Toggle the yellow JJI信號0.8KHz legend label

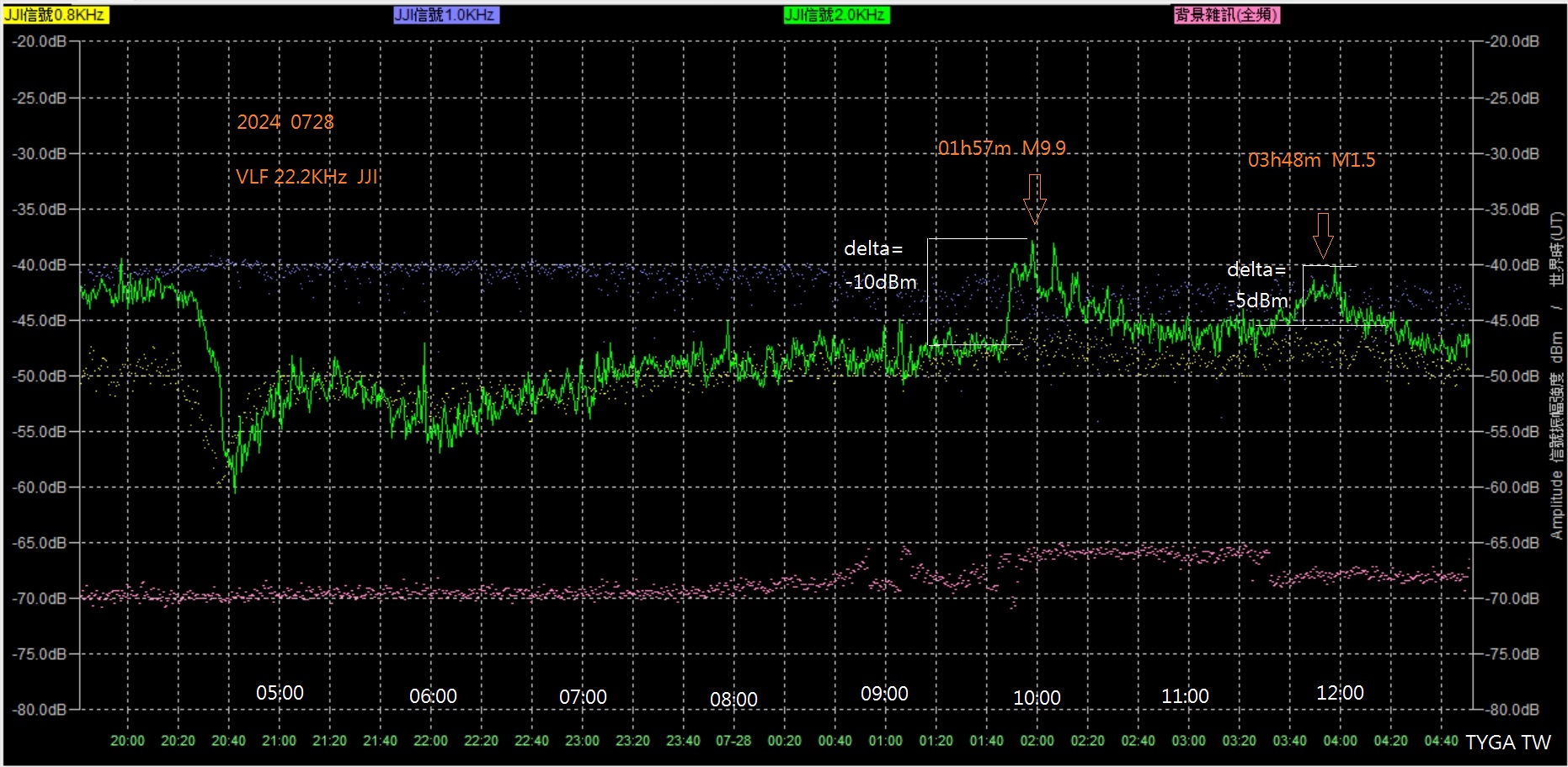(x=56, y=15)
